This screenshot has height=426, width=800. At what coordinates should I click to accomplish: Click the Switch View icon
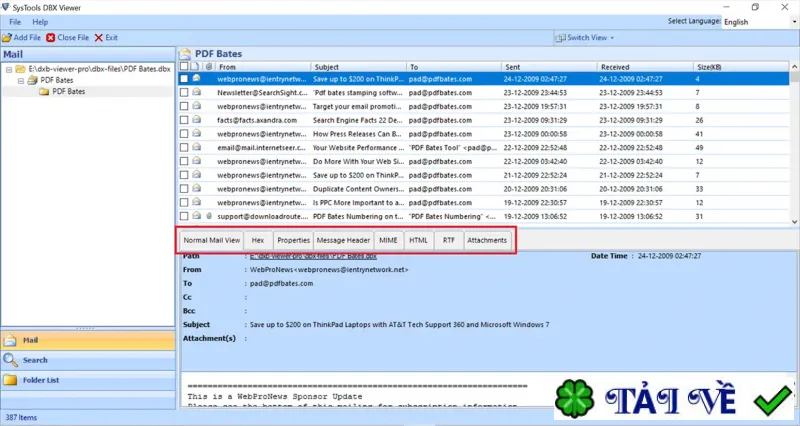560,38
